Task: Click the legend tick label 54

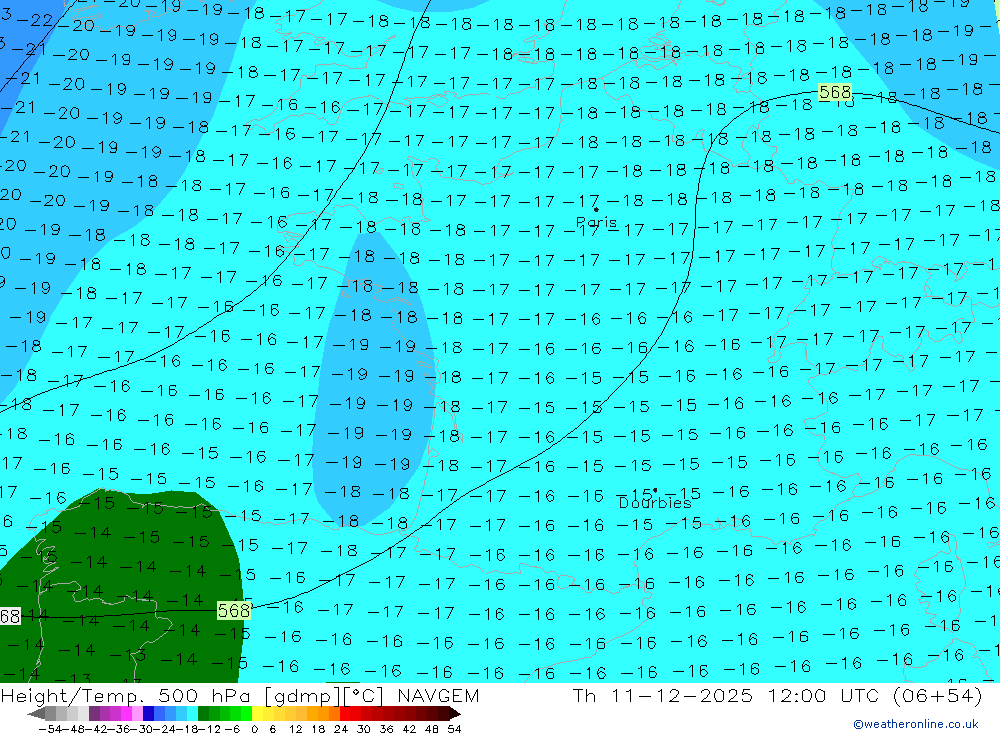Action: coord(454,729)
